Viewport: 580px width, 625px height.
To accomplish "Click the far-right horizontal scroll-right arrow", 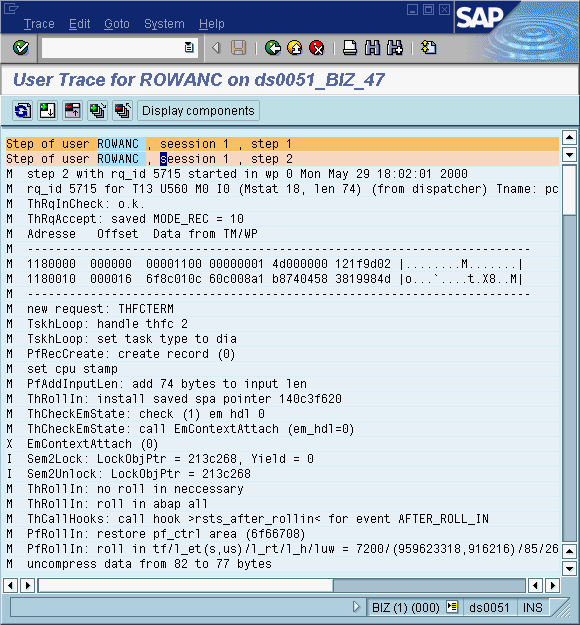I will point(552,586).
